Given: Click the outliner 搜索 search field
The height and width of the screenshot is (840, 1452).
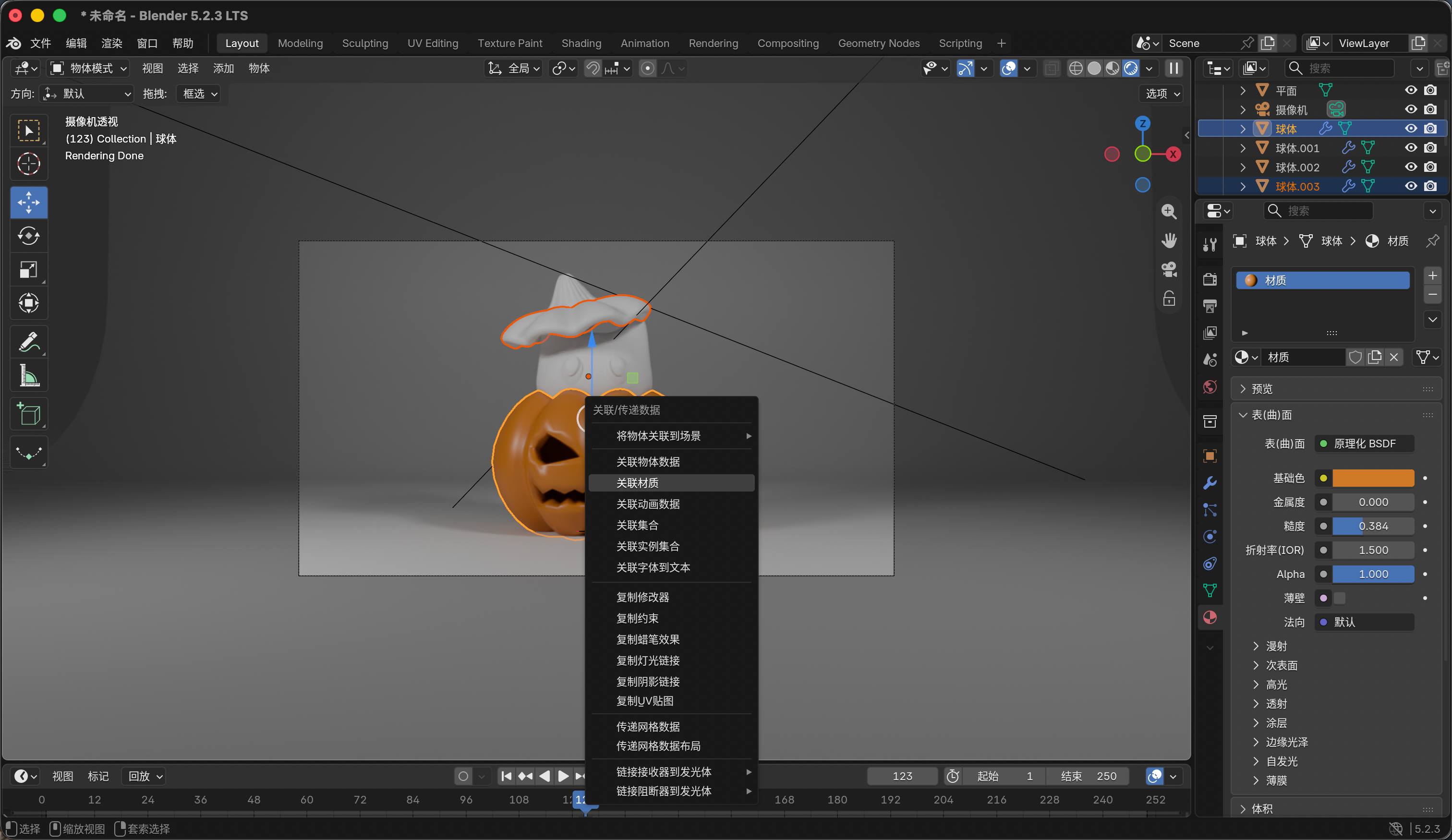Looking at the screenshot, I should click(x=1340, y=69).
